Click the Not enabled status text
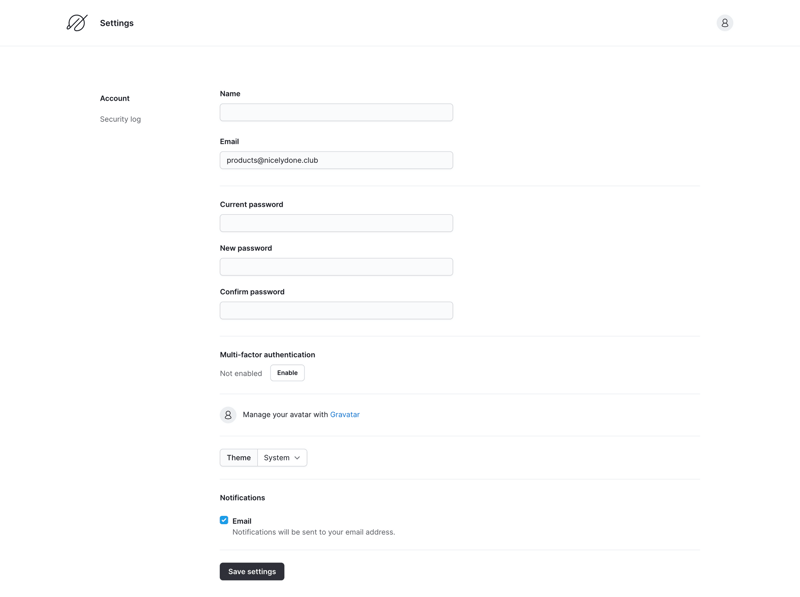Viewport: 800px width, 597px height. (241, 372)
